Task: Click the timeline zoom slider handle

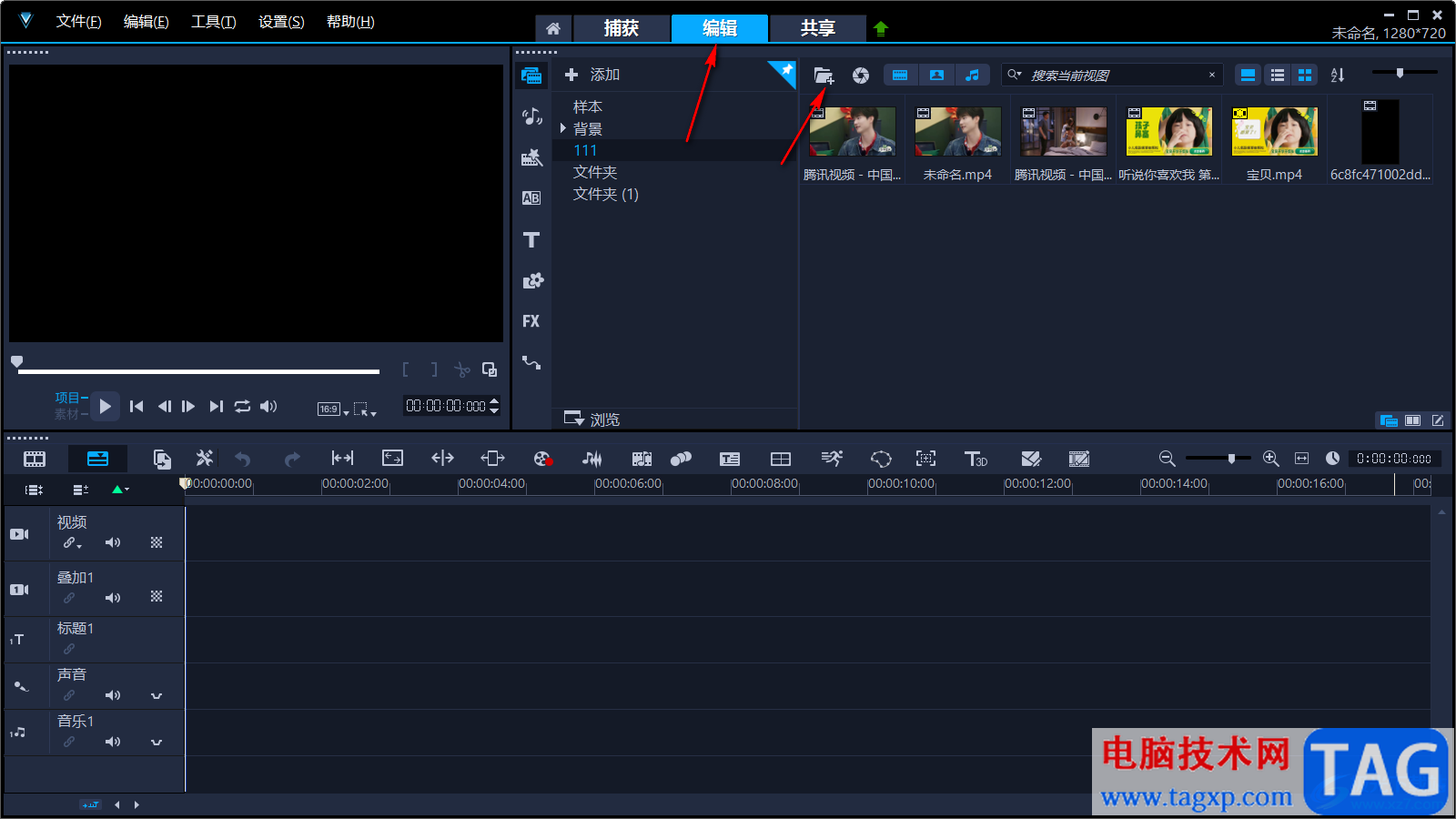Action: [x=1231, y=459]
